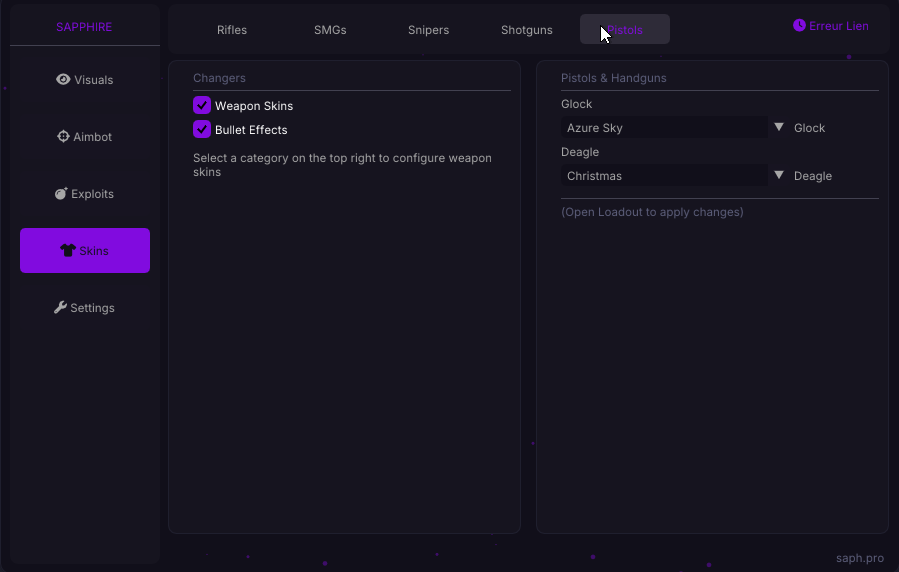Image resolution: width=899 pixels, height=572 pixels.
Task: Click the crosshair icon beside Aimbot
Action: point(63,136)
